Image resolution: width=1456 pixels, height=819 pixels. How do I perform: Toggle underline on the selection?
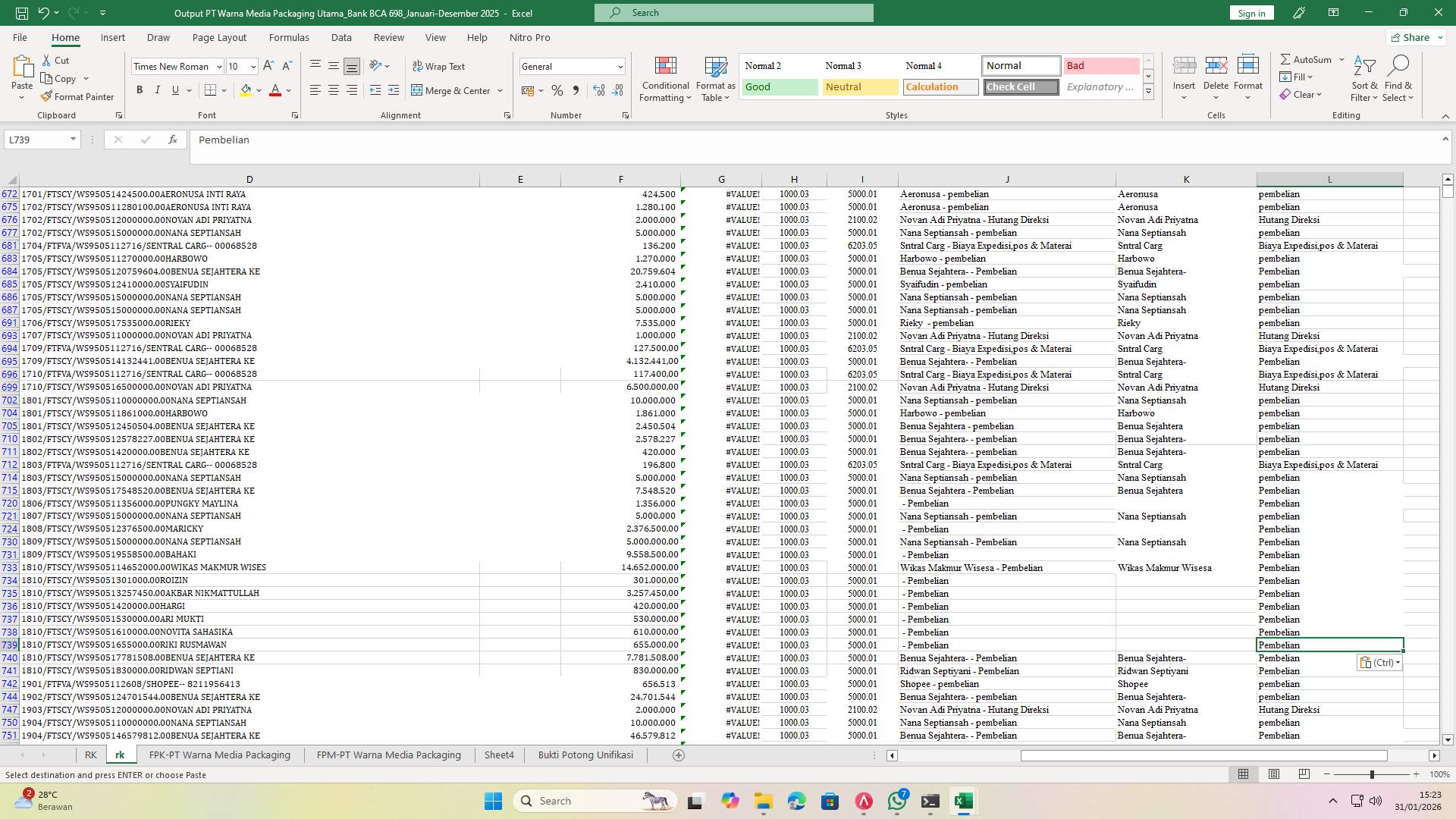tap(174, 89)
